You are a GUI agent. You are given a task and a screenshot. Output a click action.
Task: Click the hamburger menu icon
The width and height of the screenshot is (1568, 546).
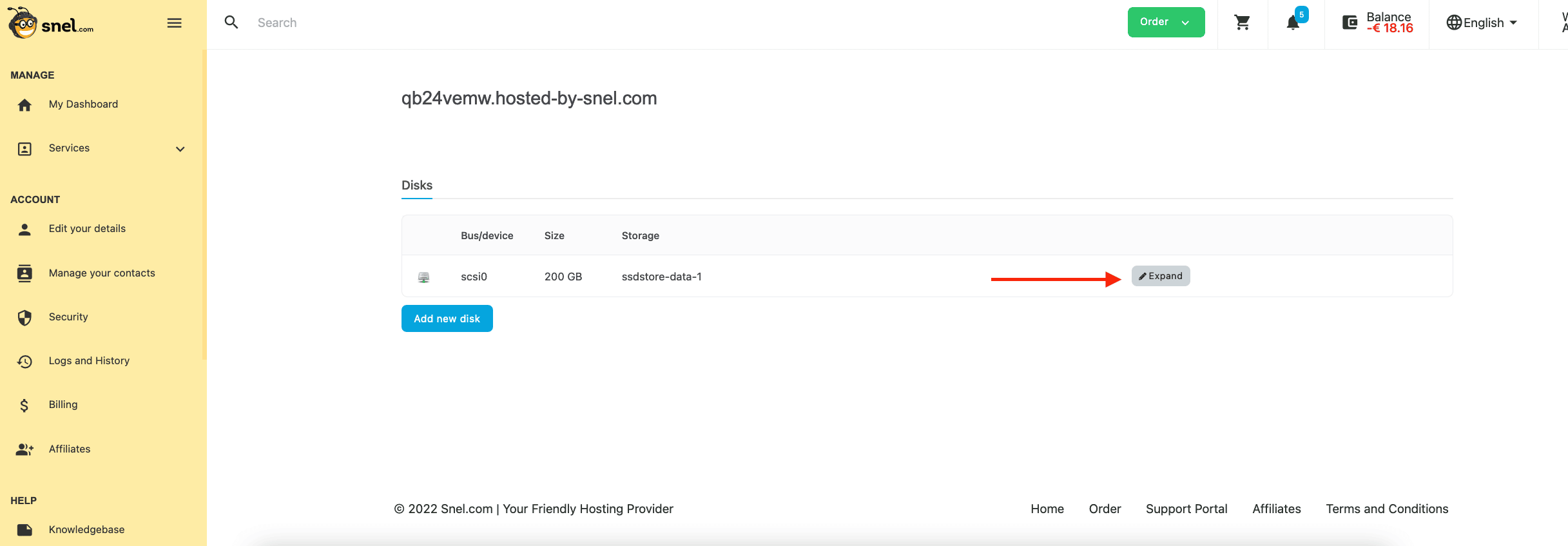(174, 23)
